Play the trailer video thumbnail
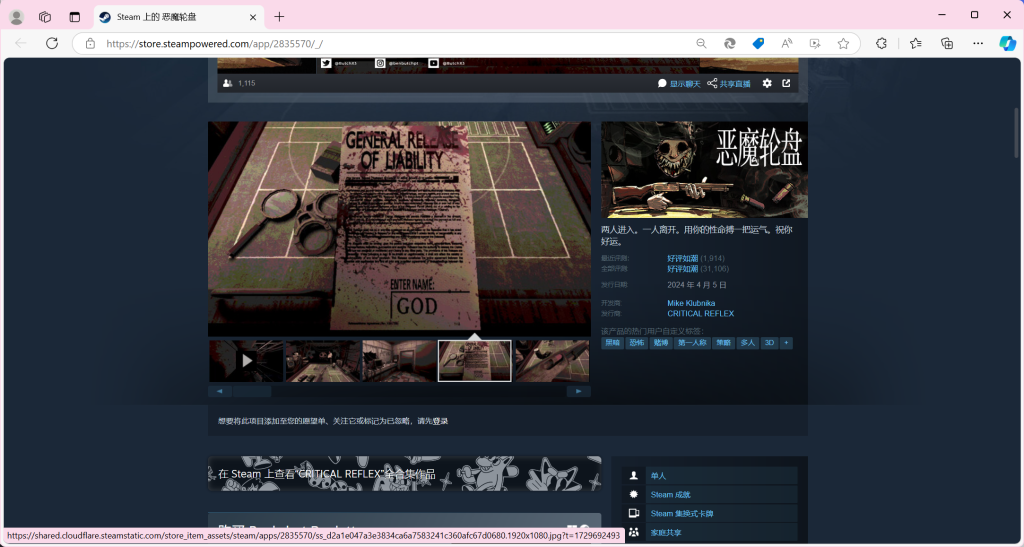The image size is (1024, 547). [246, 360]
